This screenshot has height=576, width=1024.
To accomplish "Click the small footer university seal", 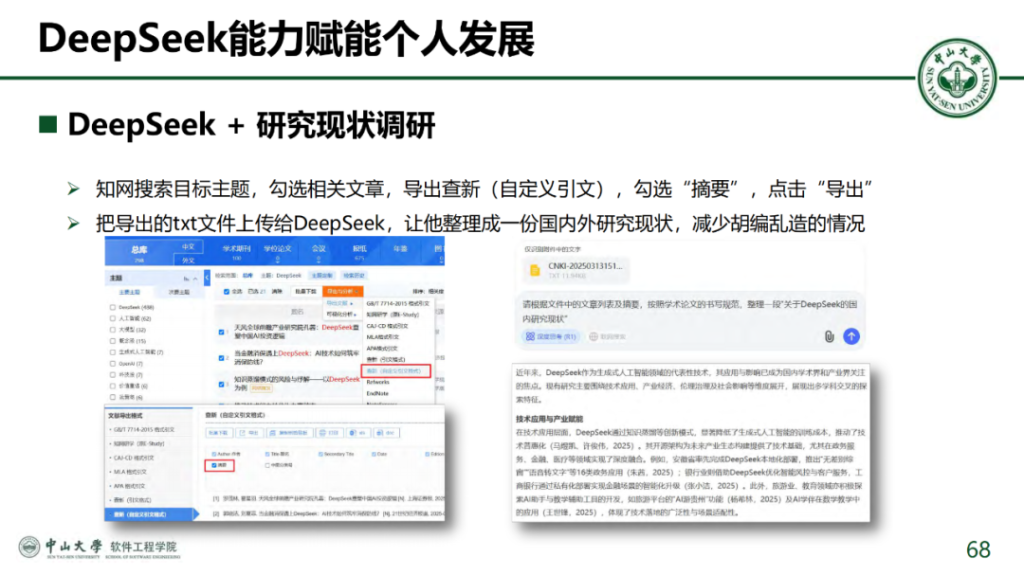I will point(29,547).
